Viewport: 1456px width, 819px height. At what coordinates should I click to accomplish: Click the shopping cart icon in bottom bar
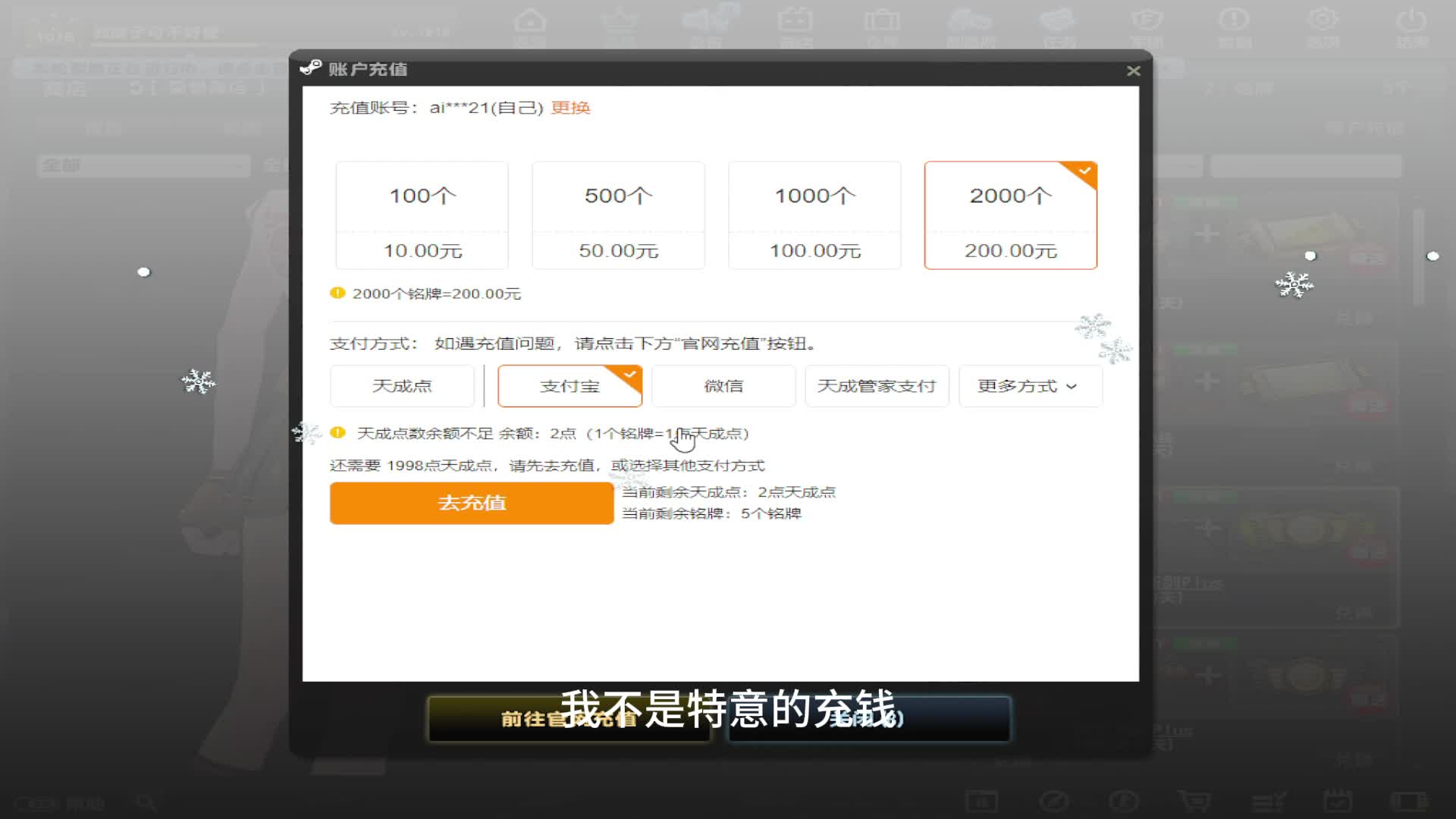(1194, 801)
